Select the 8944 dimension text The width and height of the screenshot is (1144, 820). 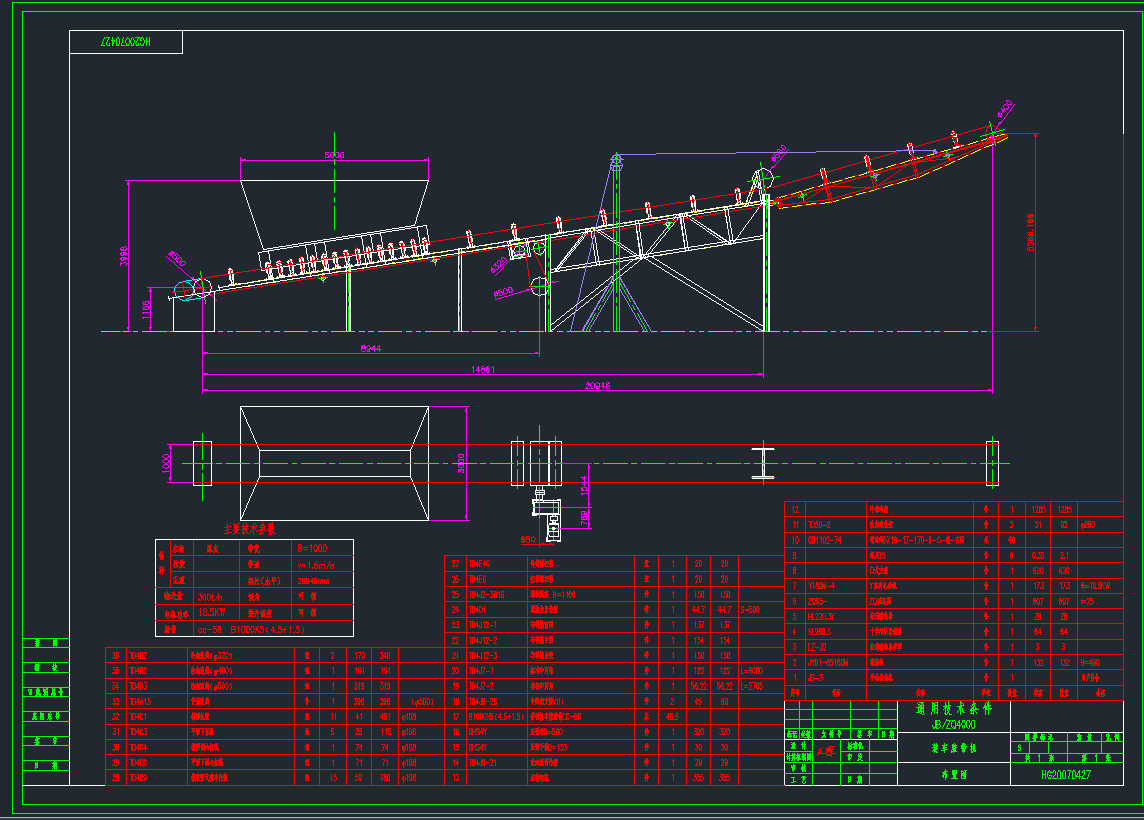pyautogui.click(x=371, y=348)
